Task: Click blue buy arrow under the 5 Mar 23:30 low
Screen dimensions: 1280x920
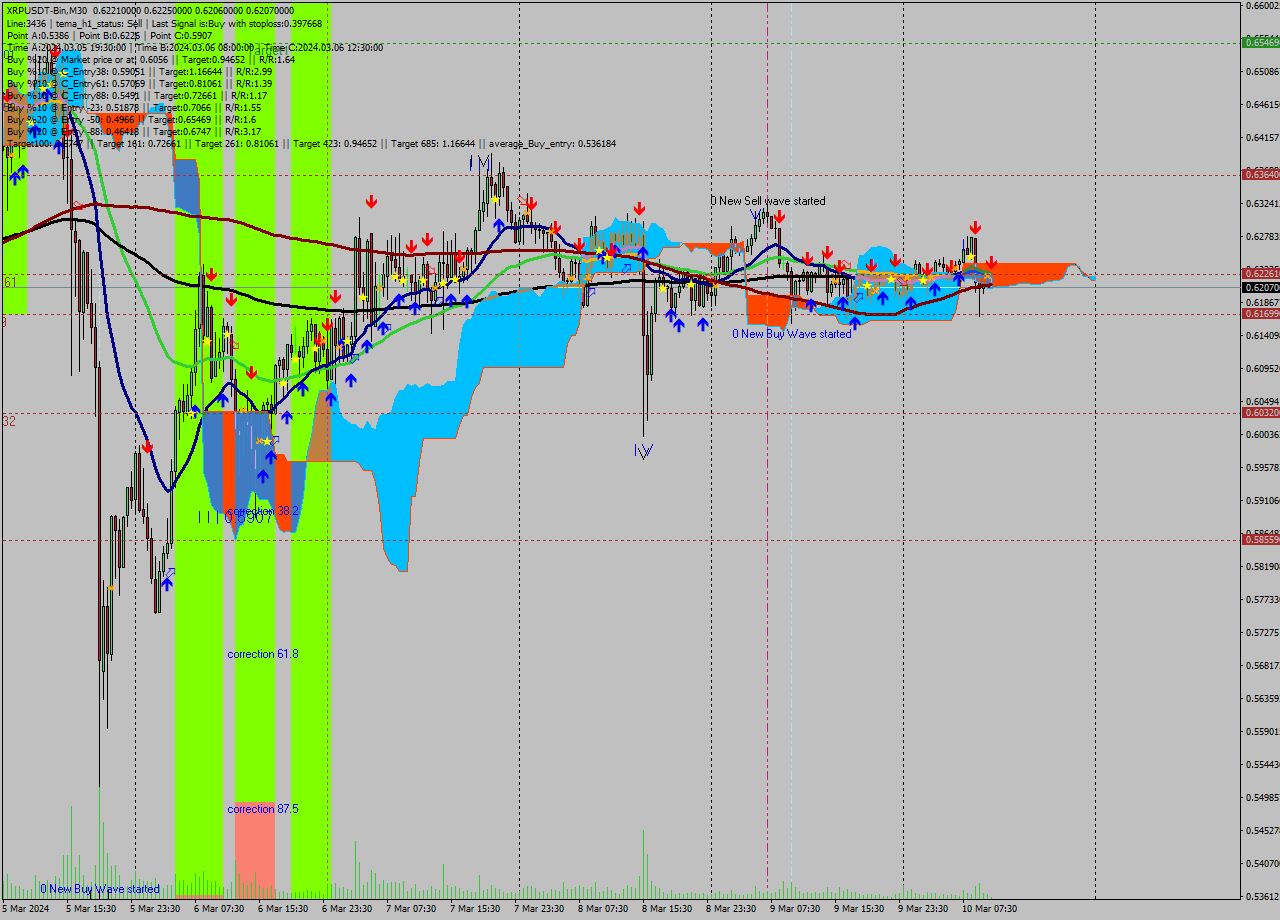Action: click(166, 584)
